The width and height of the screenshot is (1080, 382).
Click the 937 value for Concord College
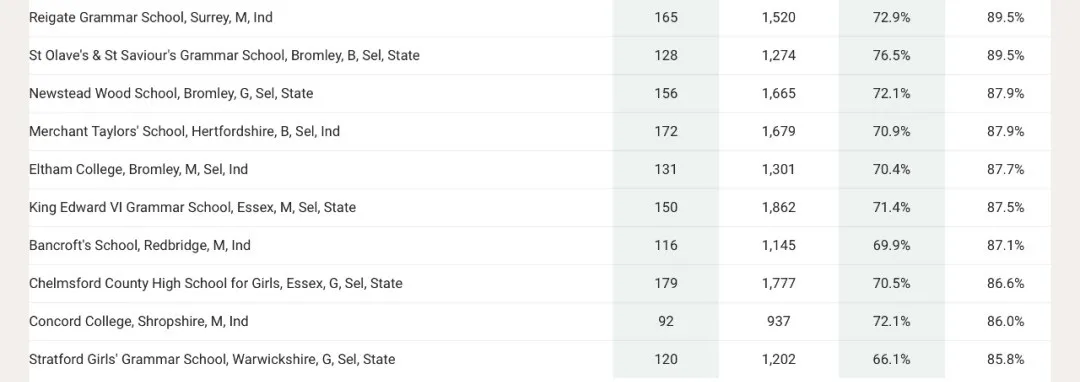[x=778, y=321]
